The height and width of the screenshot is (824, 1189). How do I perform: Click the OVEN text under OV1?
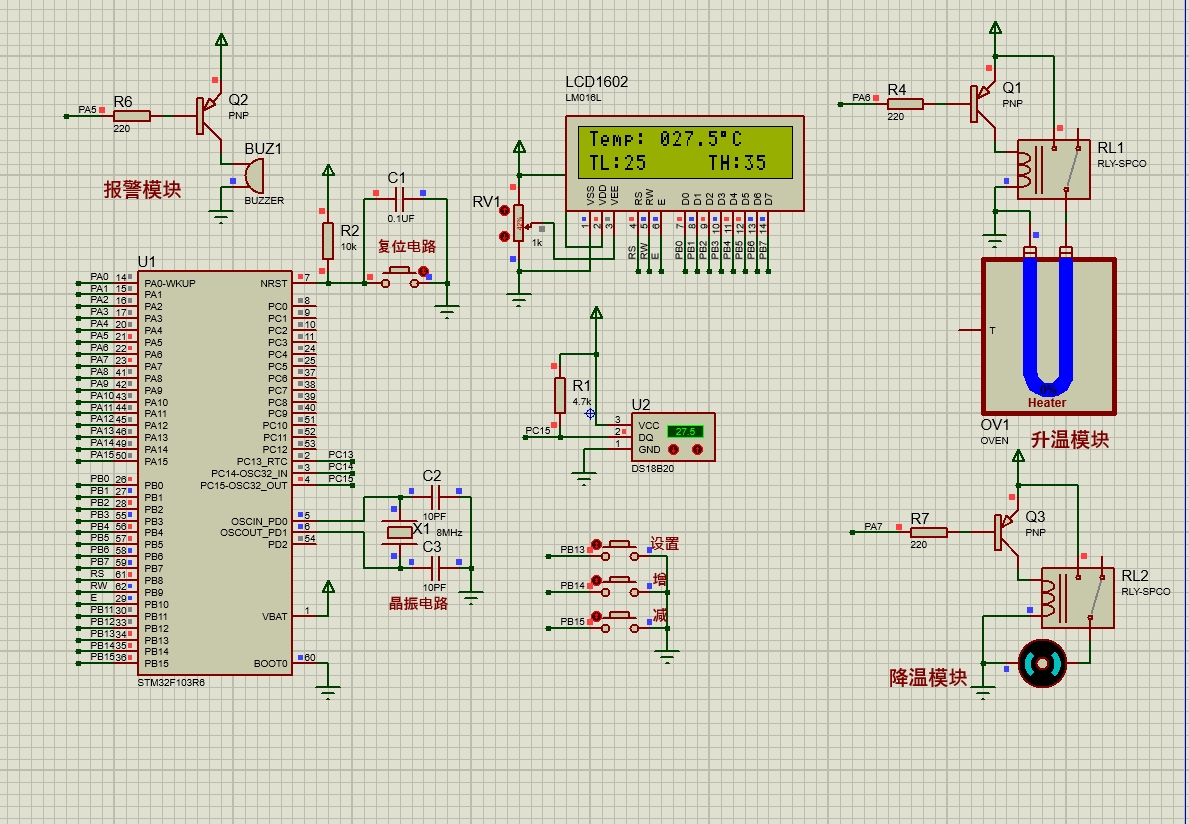(995, 440)
